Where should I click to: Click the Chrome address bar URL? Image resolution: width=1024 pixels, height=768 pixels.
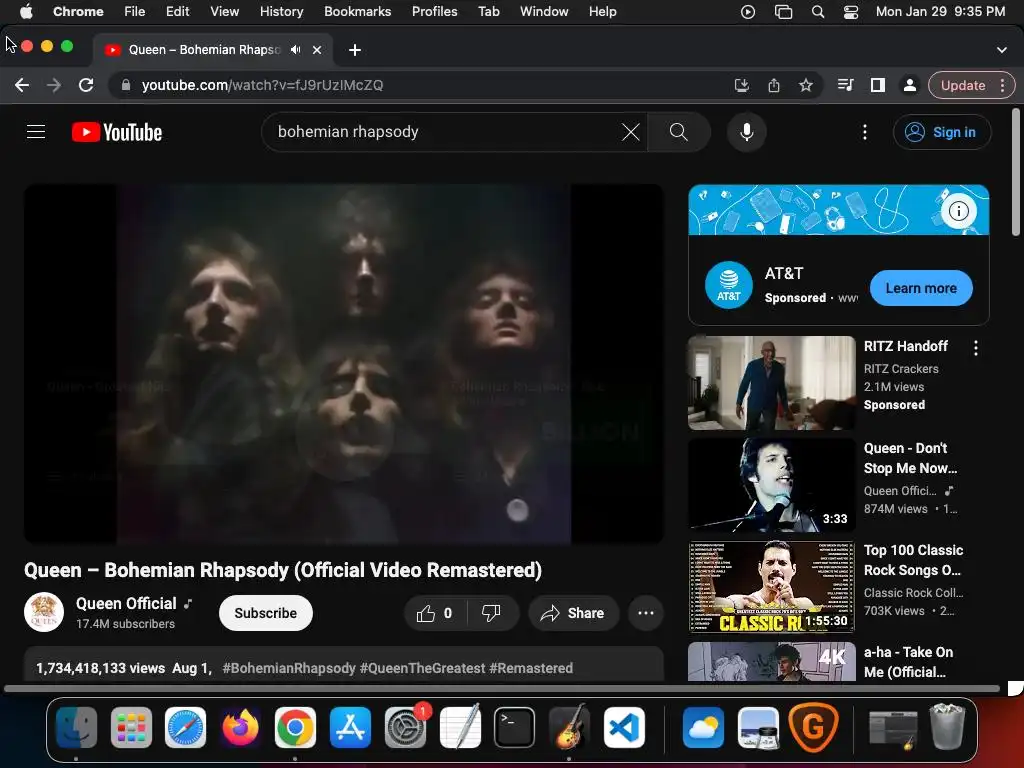pyautogui.click(x=263, y=85)
